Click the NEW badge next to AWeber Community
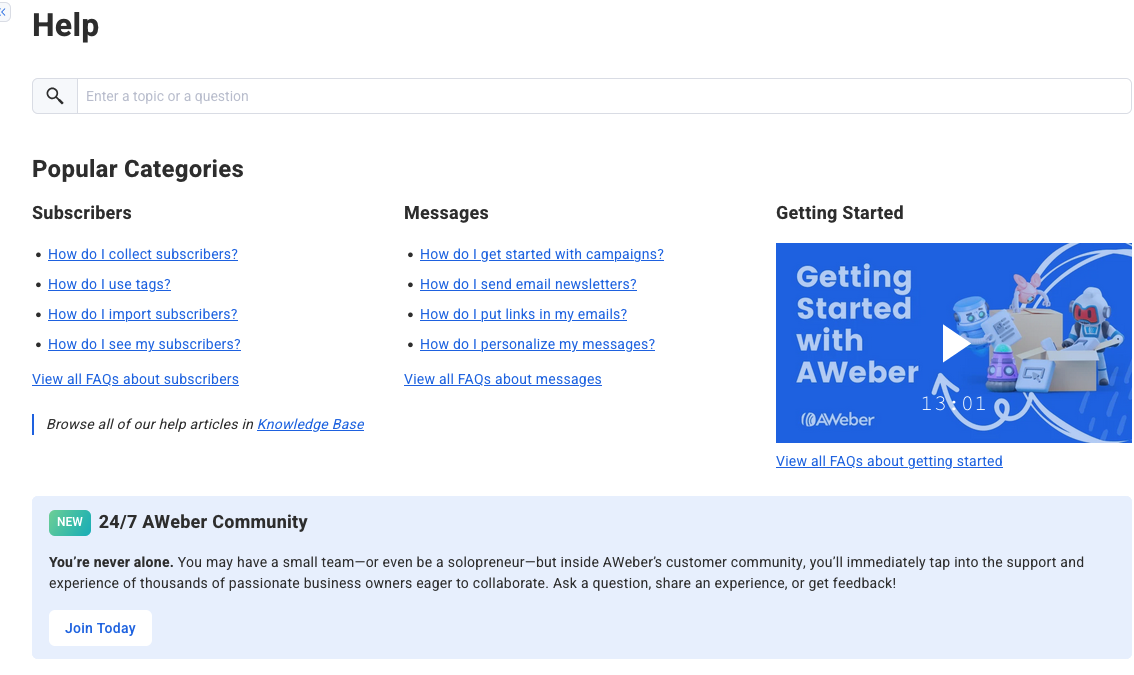 point(69,522)
